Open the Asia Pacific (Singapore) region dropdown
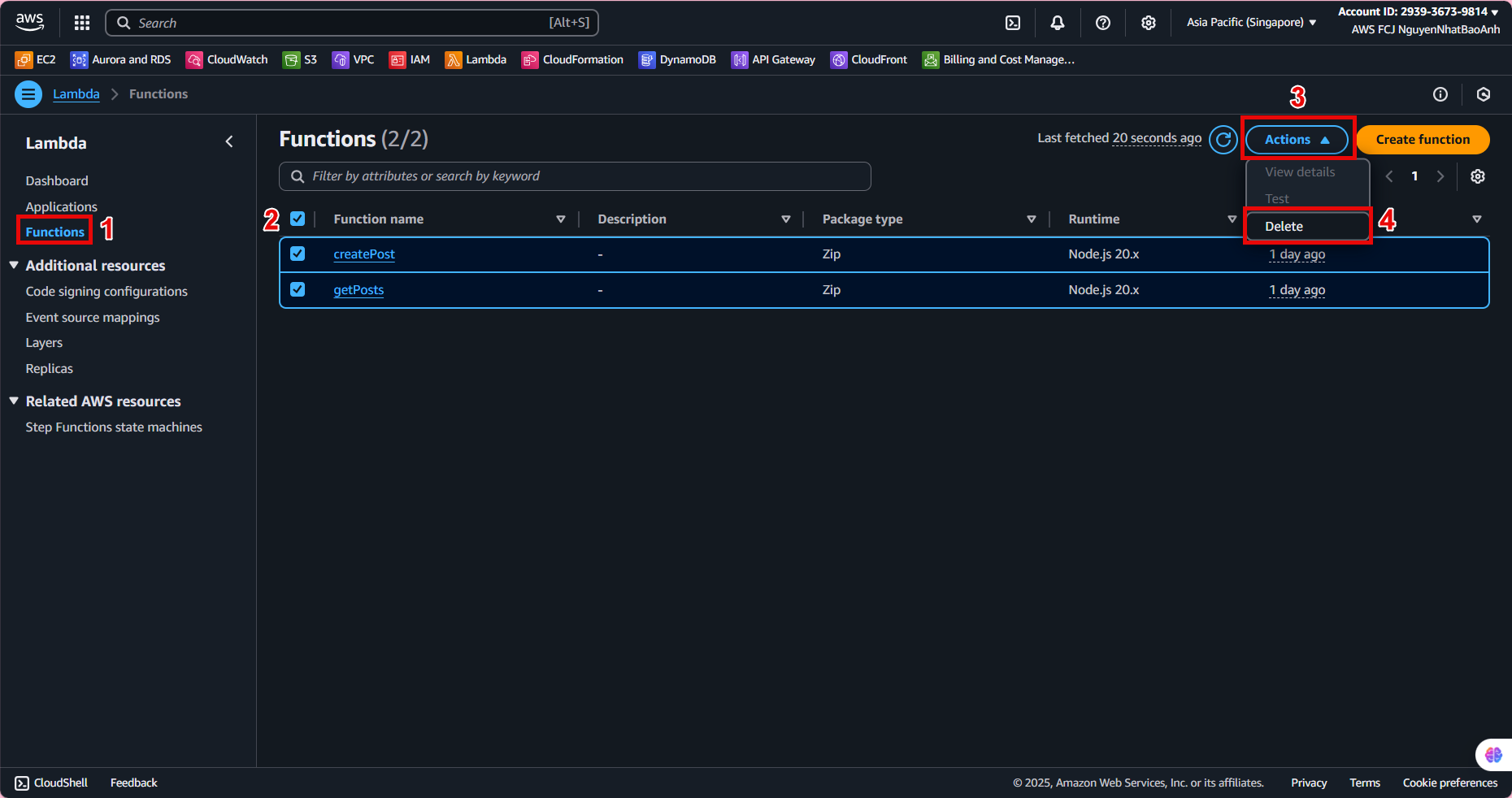Screen dimensions: 1512x798 [x=1250, y=23]
